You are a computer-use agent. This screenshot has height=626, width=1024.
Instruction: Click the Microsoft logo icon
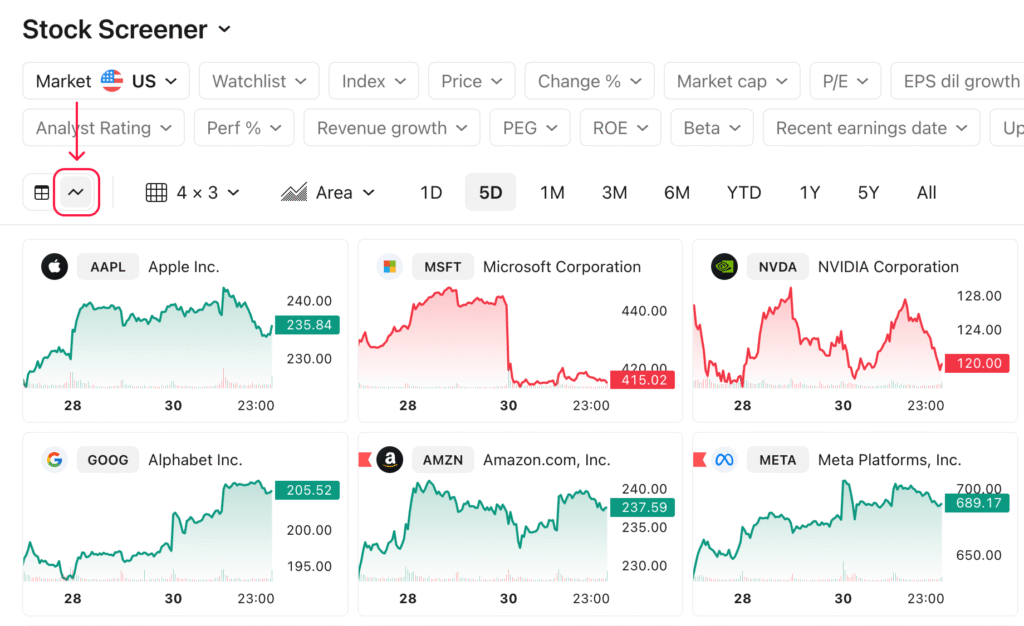pyautogui.click(x=390, y=266)
